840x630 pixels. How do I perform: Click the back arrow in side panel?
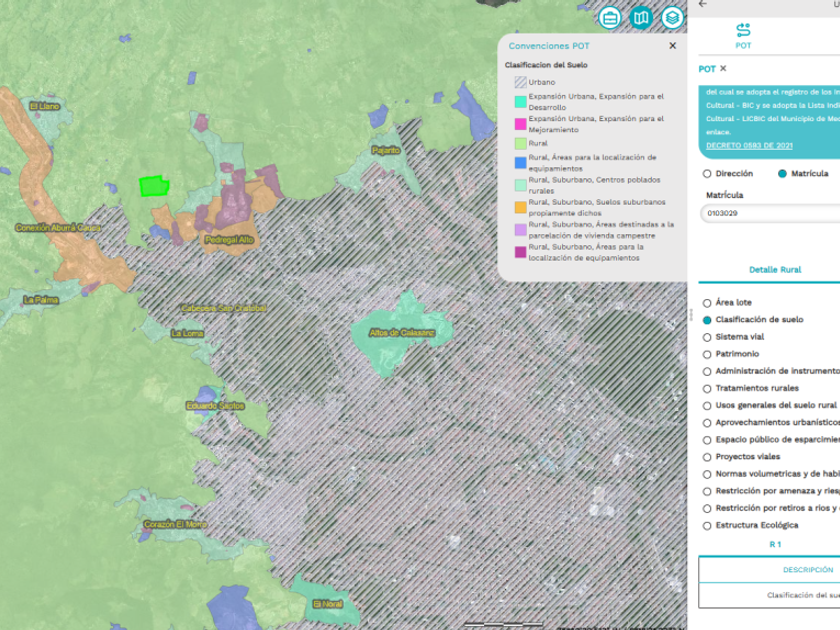point(703,4)
